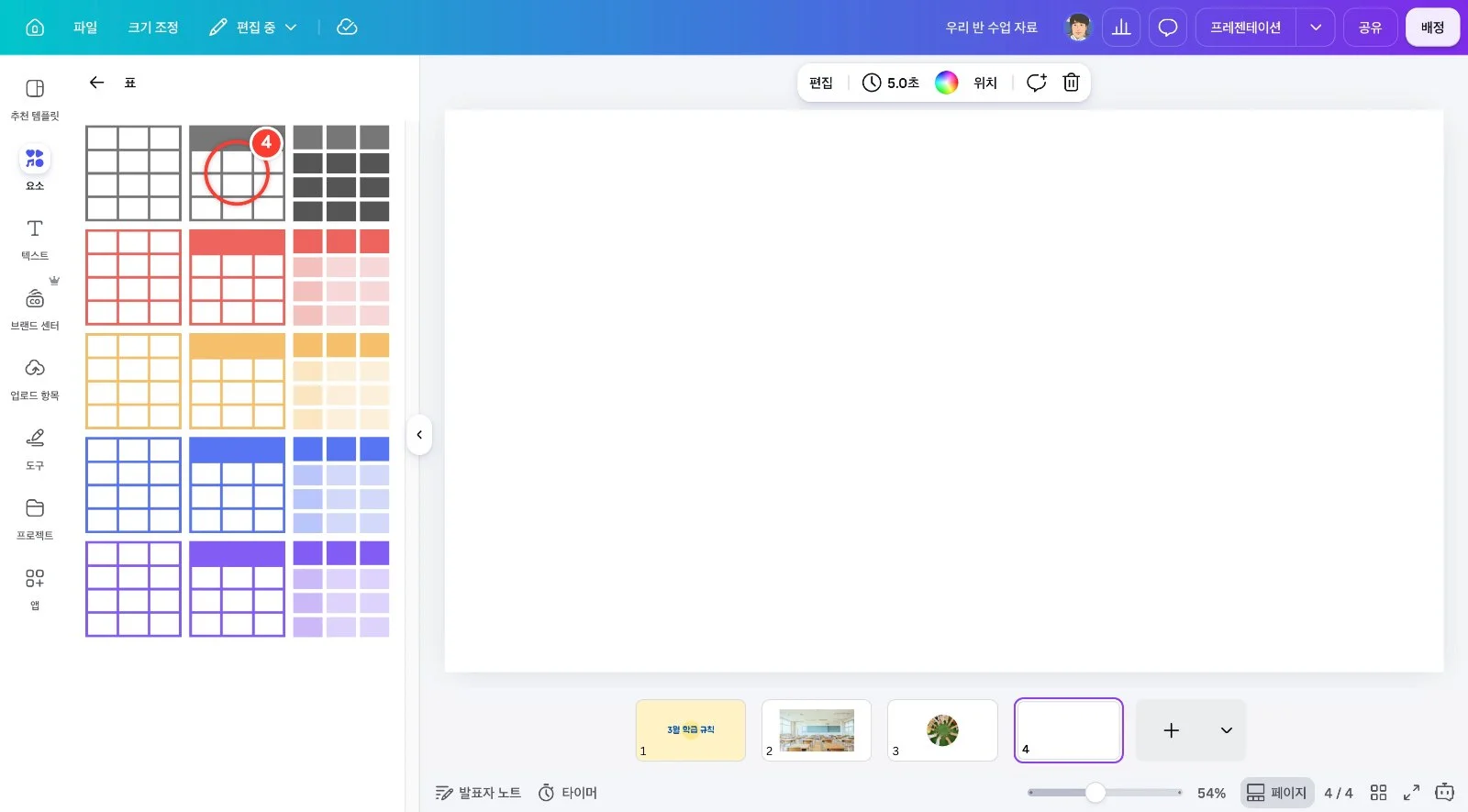This screenshot has height=812, width=1468.
Task: Open the 텍스트 text panel
Action: click(35, 239)
